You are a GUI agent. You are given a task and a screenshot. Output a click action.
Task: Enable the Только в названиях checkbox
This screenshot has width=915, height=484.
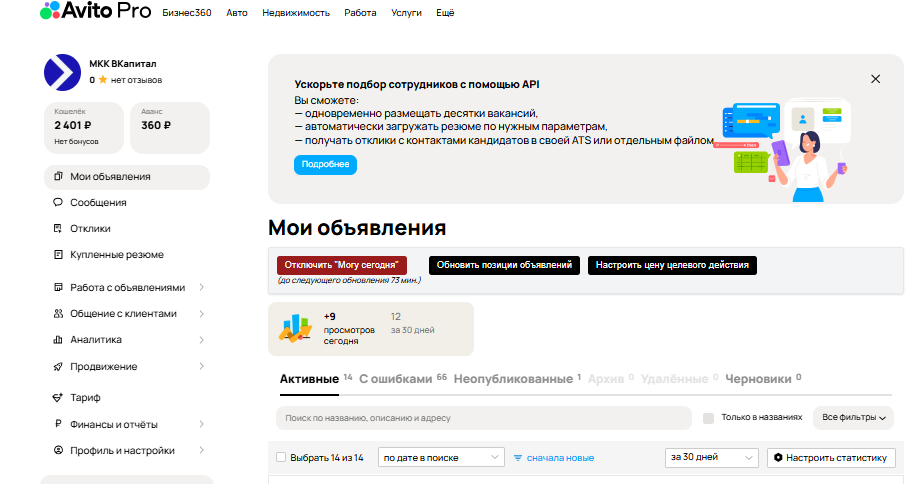(x=708, y=418)
